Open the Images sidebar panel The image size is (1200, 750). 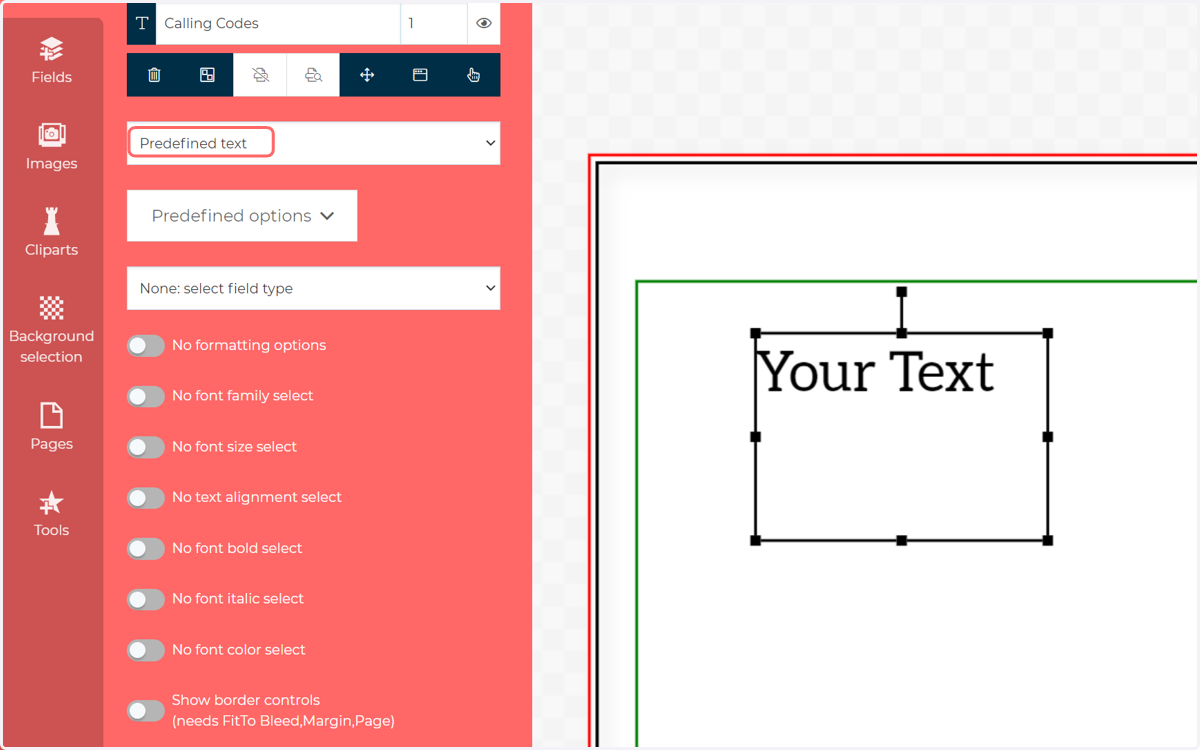51,147
